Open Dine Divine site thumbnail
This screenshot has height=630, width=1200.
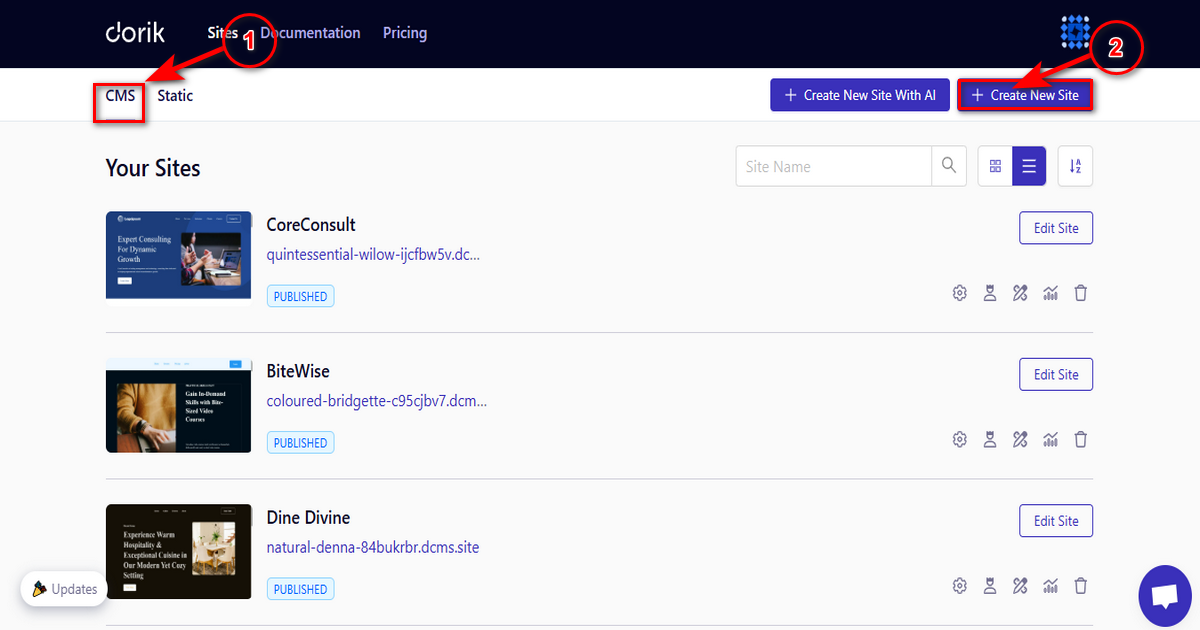tap(179, 552)
